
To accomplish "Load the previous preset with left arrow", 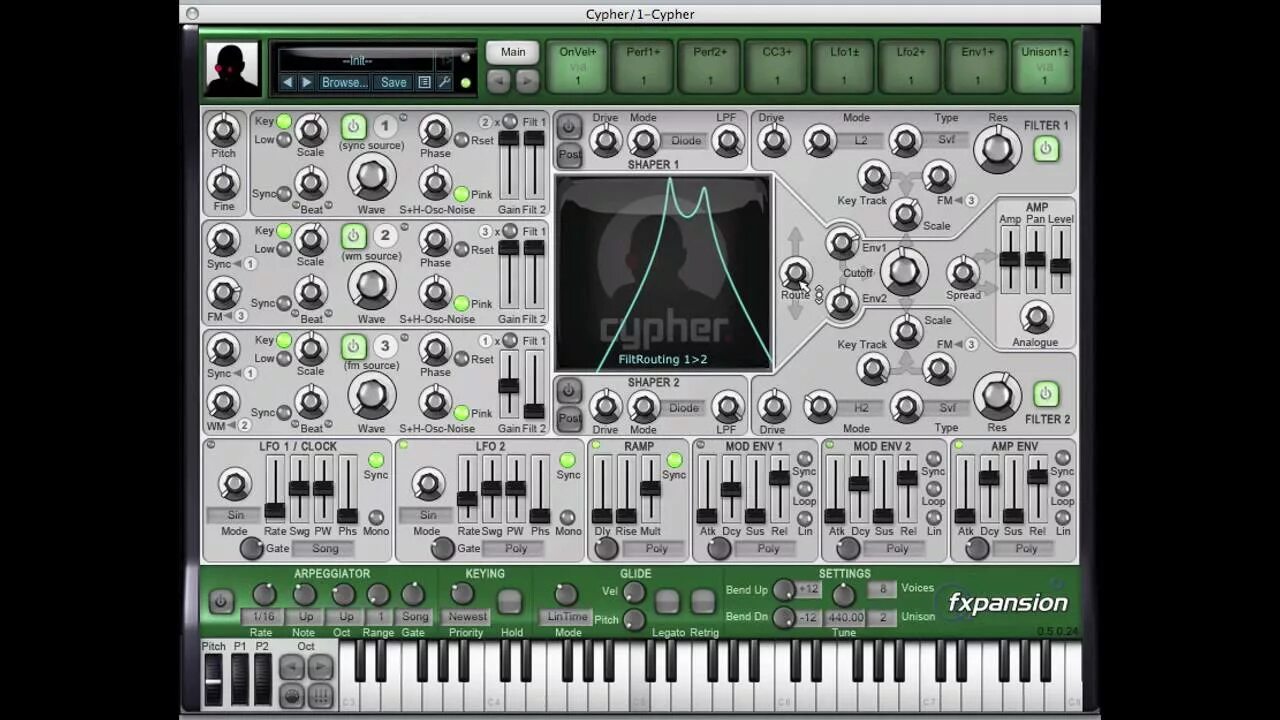I will (288, 82).
